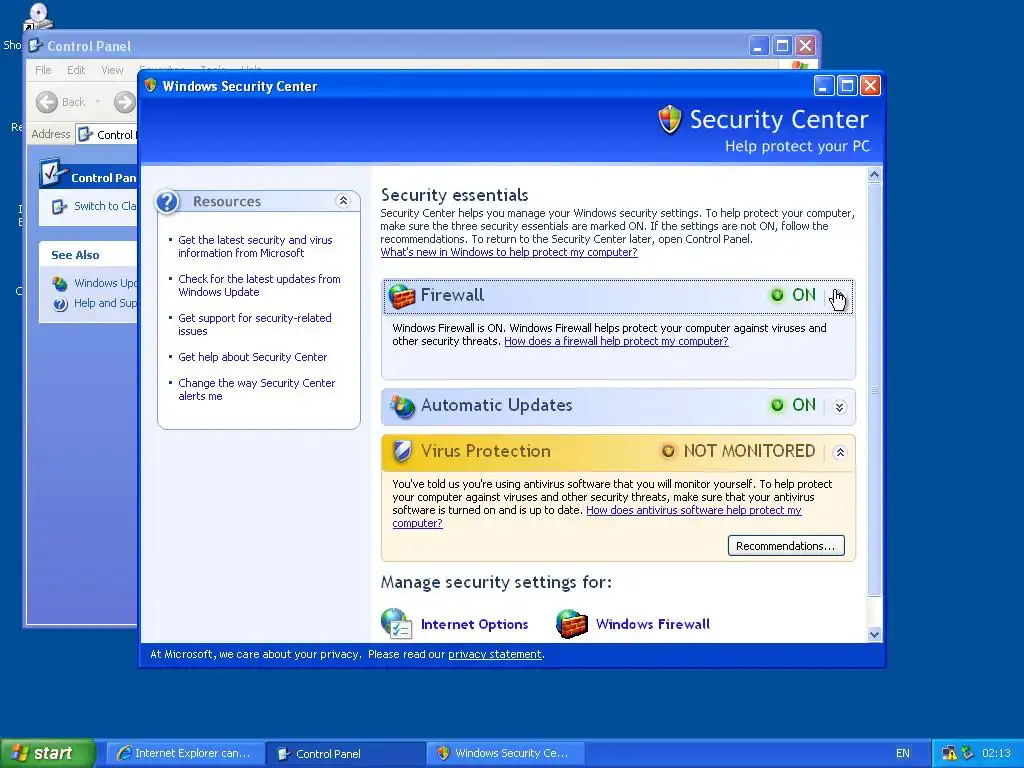Open What's new in Windows link
The image size is (1024, 768).
tap(509, 252)
